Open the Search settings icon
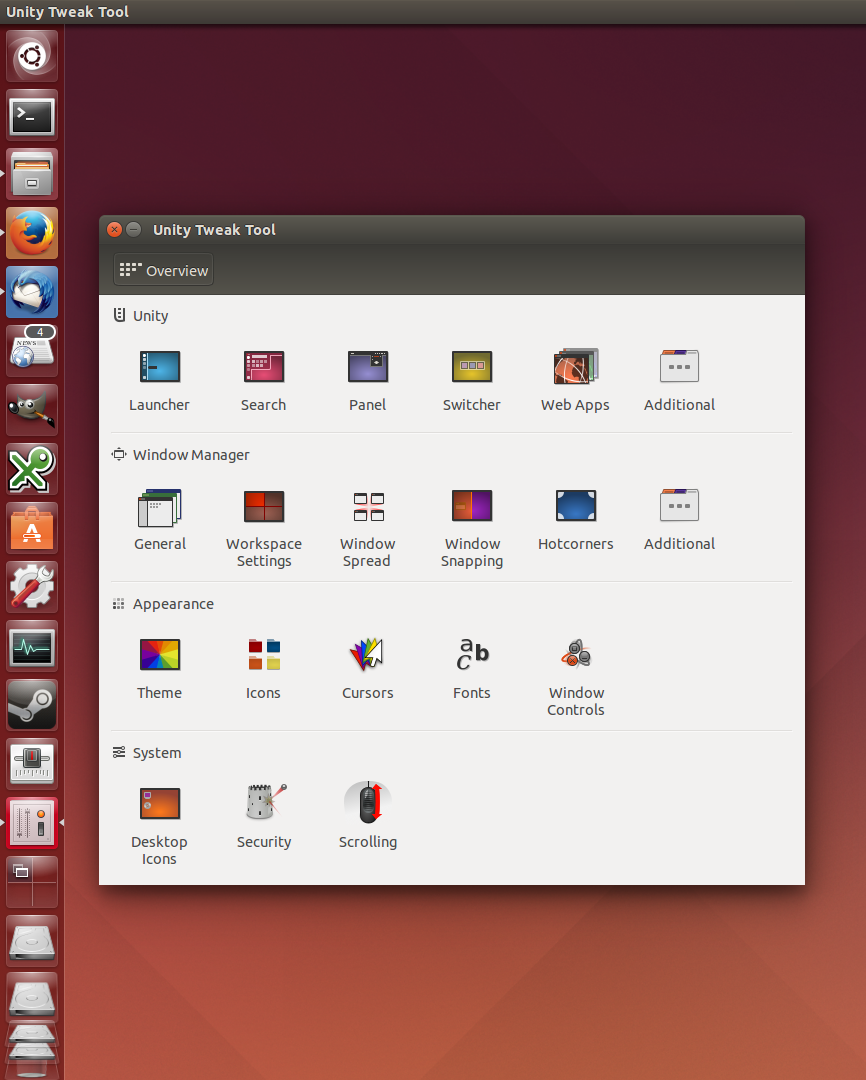Image resolution: width=866 pixels, height=1080 pixels. pos(263,367)
